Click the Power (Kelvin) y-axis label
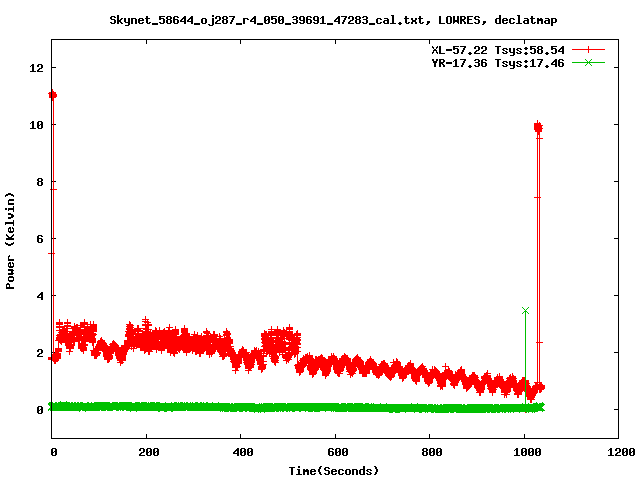Viewport: 640px width, 480px height. [x=10, y=241]
